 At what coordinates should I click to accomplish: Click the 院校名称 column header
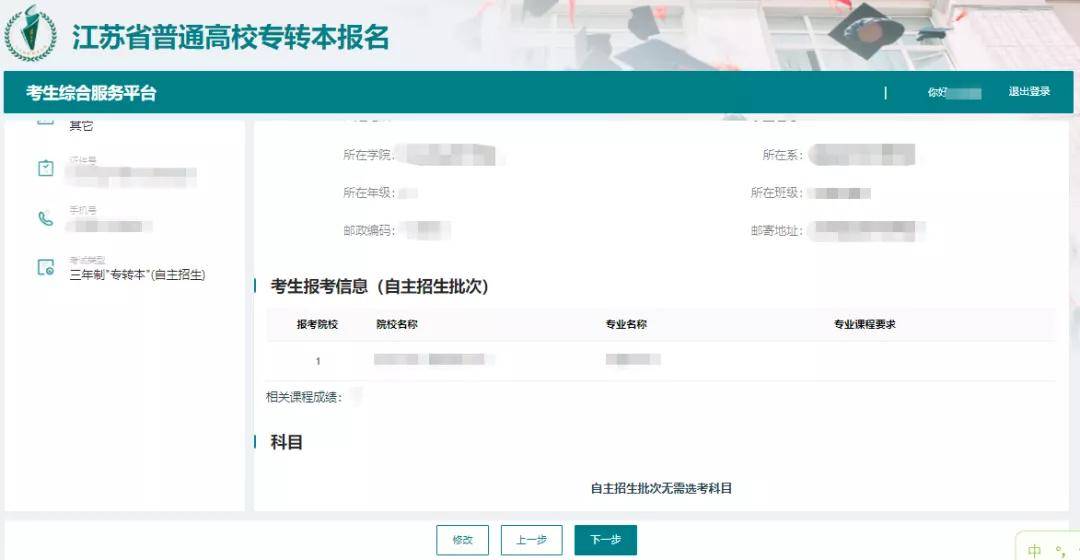[396, 325]
